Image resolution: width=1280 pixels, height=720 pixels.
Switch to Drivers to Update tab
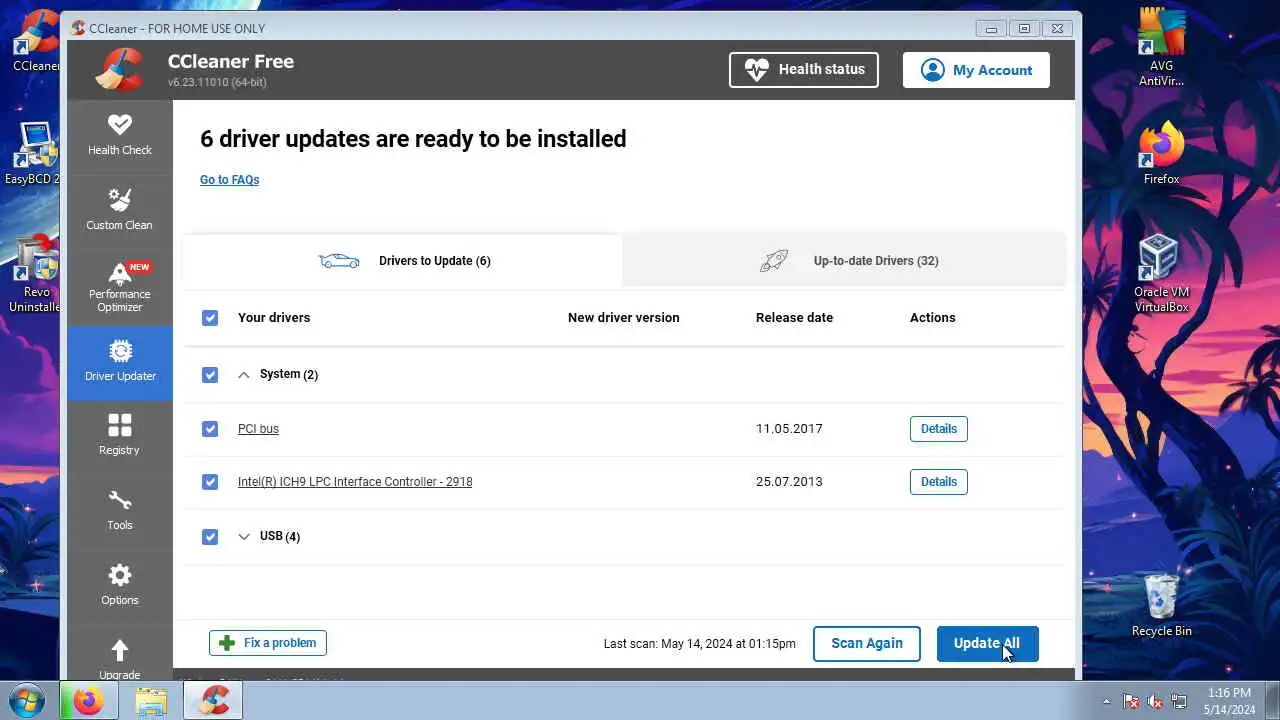(x=403, y=261)
